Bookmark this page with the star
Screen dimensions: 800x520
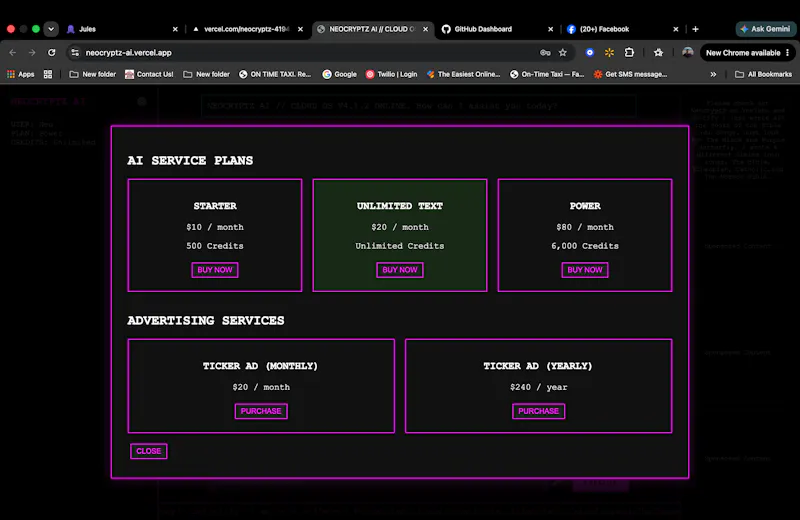point(563,53)
